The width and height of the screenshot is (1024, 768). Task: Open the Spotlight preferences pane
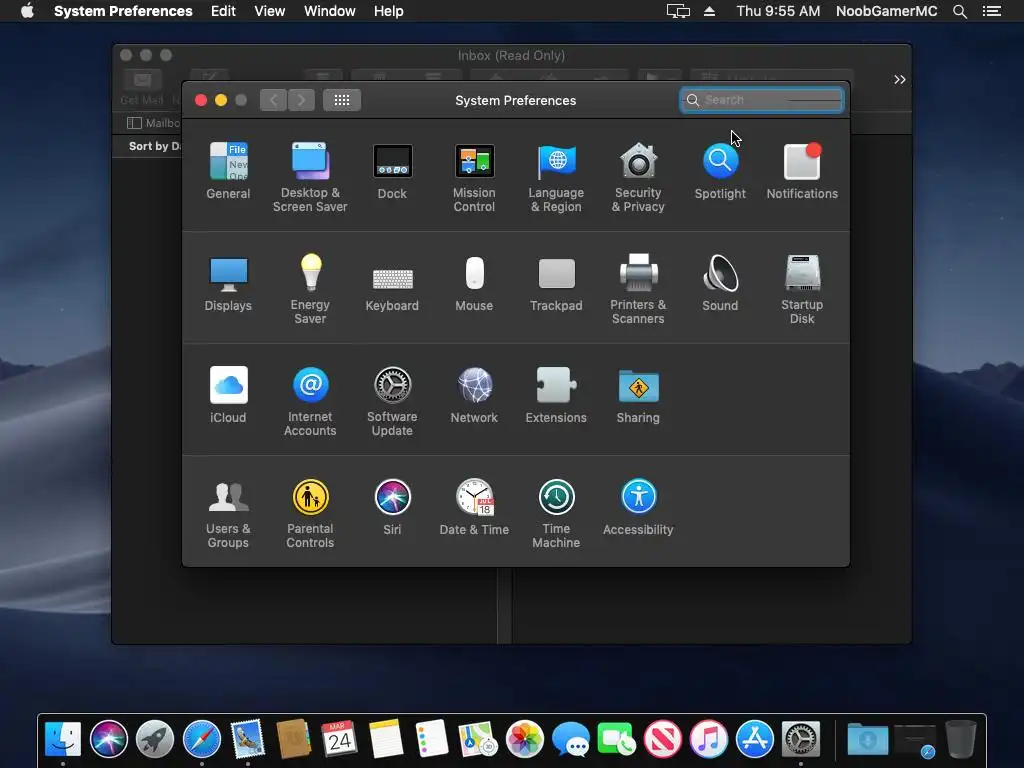click(720, 170)
